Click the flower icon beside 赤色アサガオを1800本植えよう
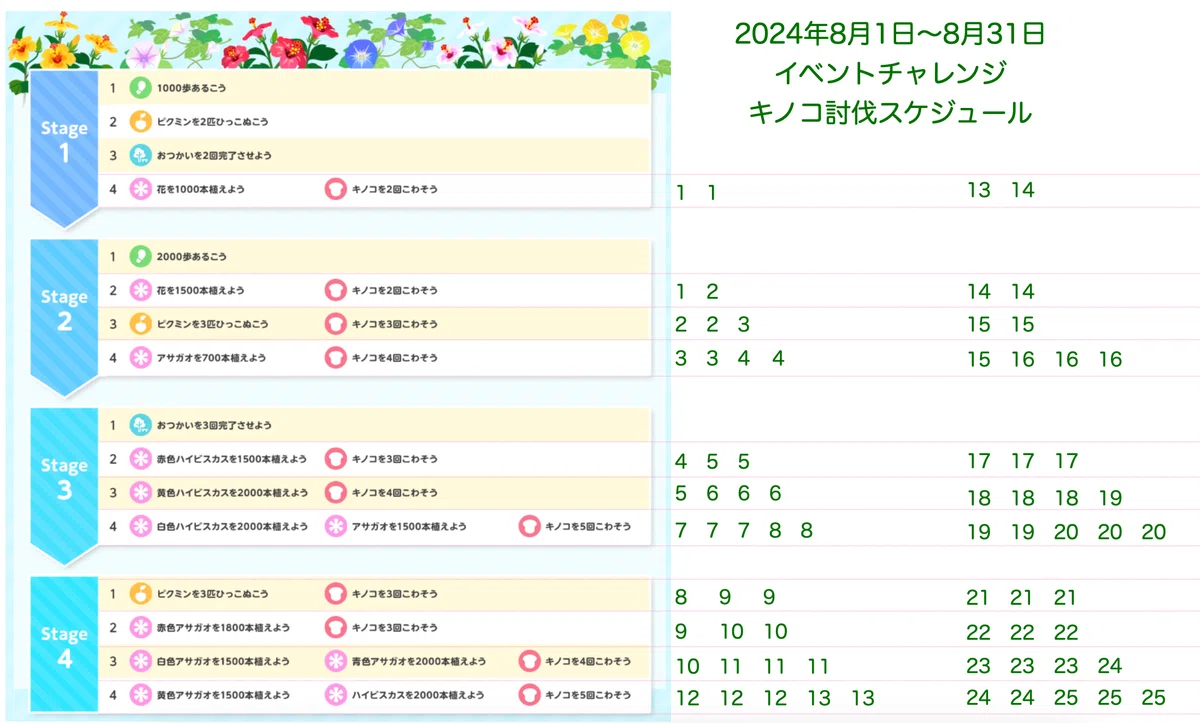The width and height of the screenshot is (1200, 723). click(x=141, y=628)
